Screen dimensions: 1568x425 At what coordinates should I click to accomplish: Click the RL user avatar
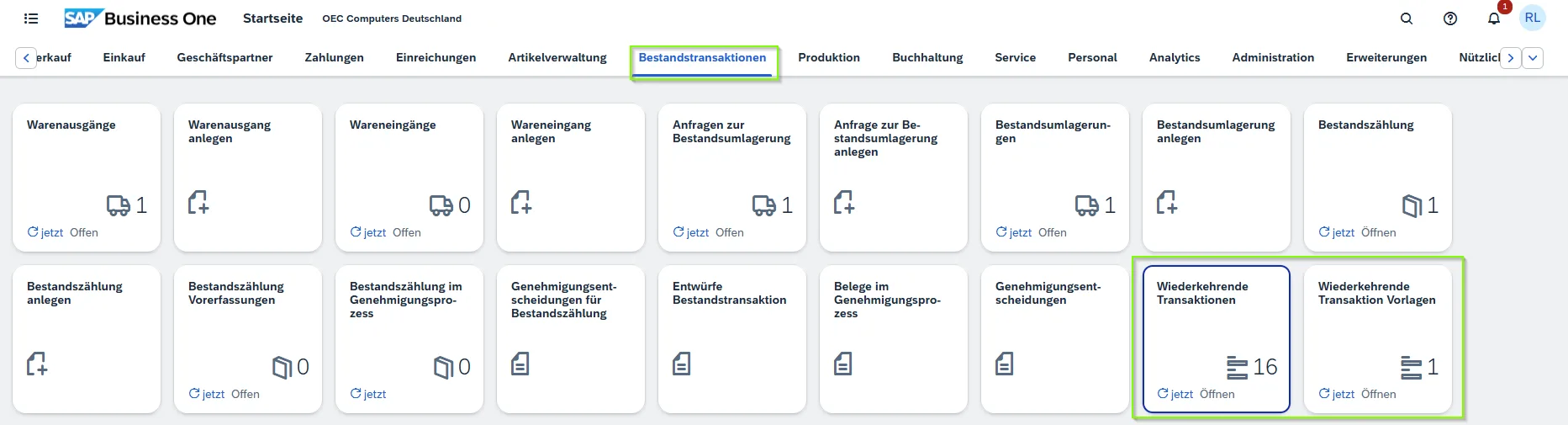pos(1533,18)
